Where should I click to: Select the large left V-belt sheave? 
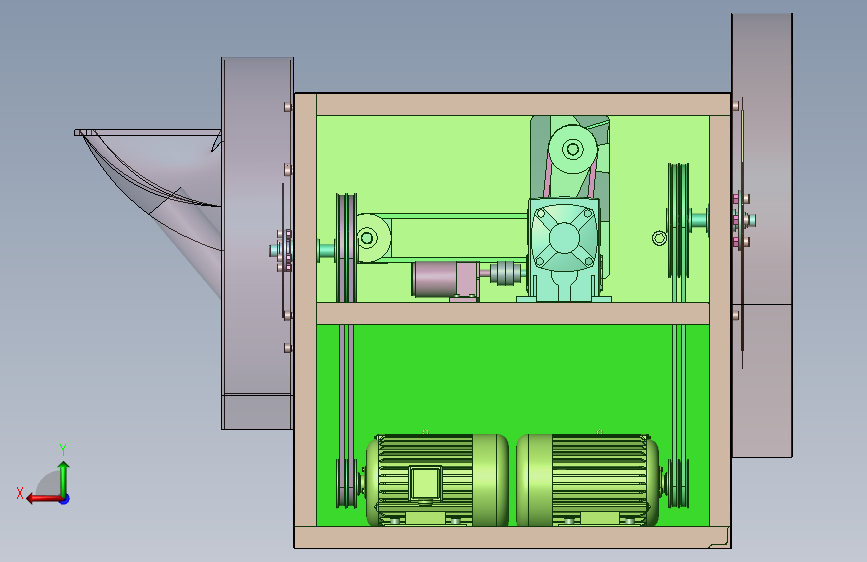(346, 248)
